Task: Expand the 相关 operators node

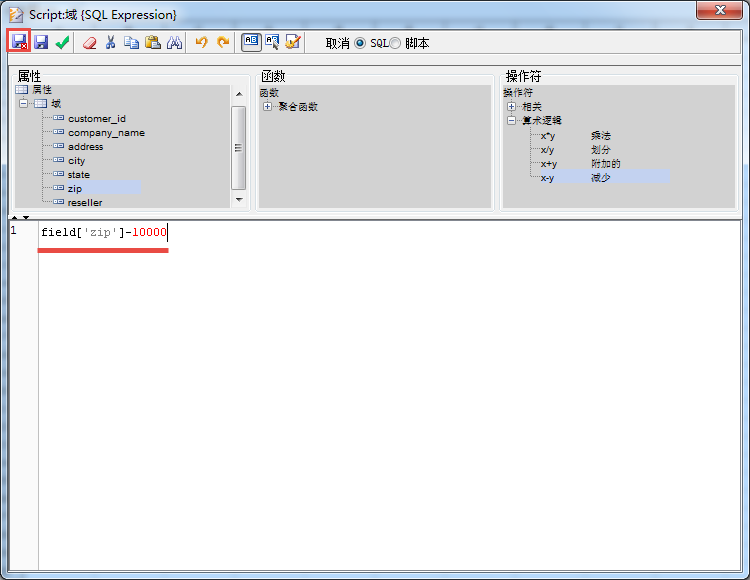Action: click(511, 107)
